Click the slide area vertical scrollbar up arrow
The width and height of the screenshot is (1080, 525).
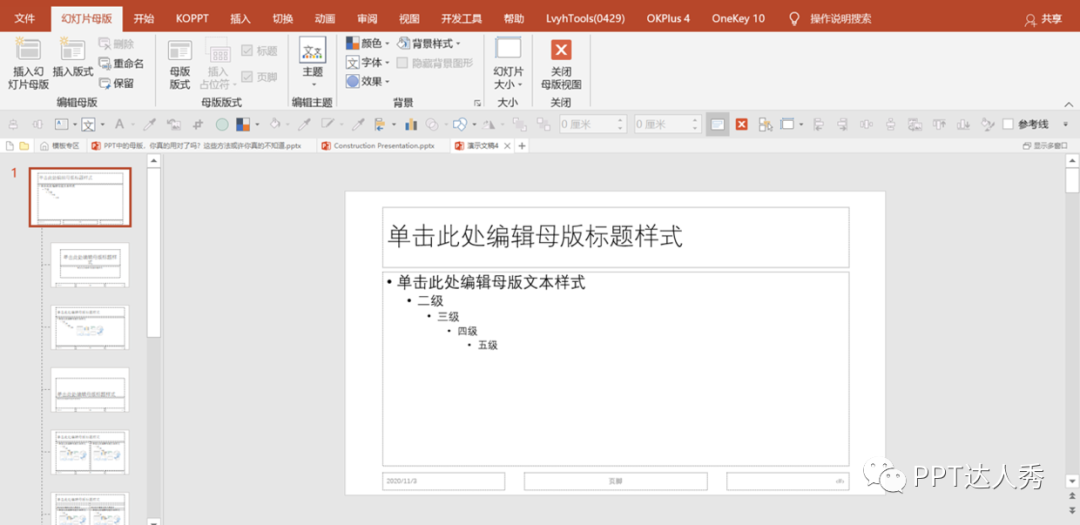tap(1072, 161)
